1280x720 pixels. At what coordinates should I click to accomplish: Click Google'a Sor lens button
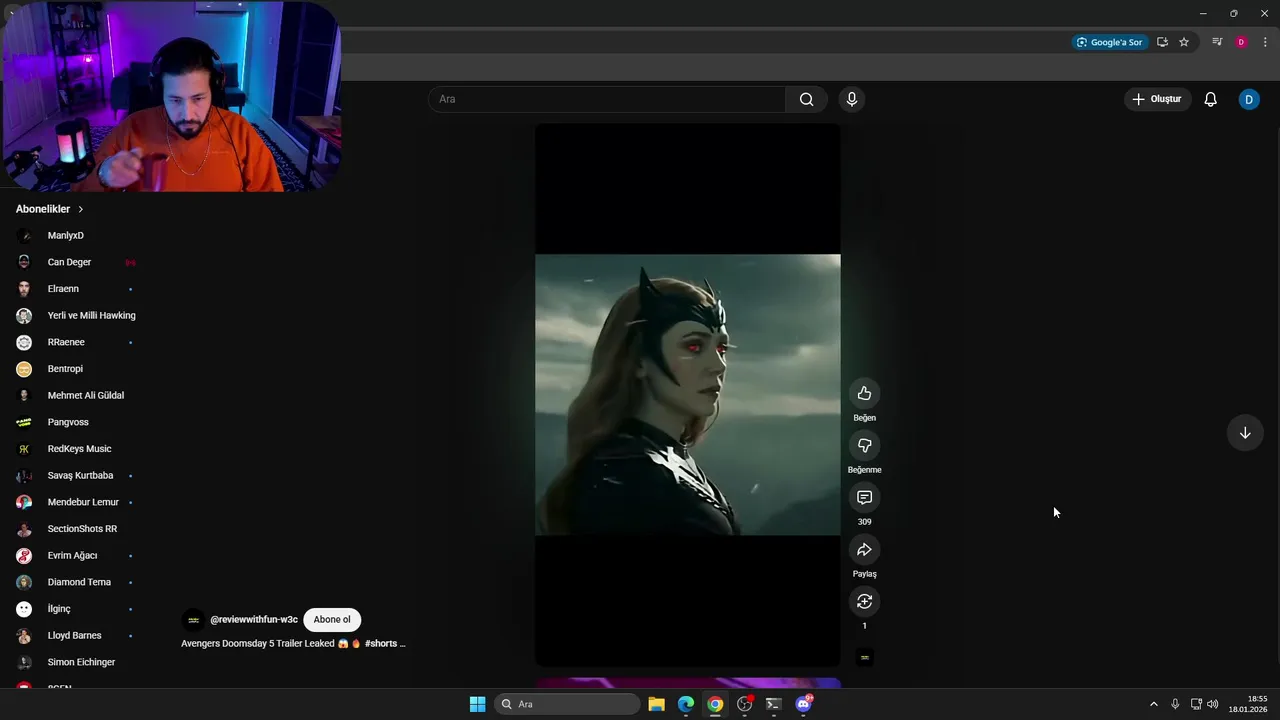pyautogui.click(x=1109, y=42)
